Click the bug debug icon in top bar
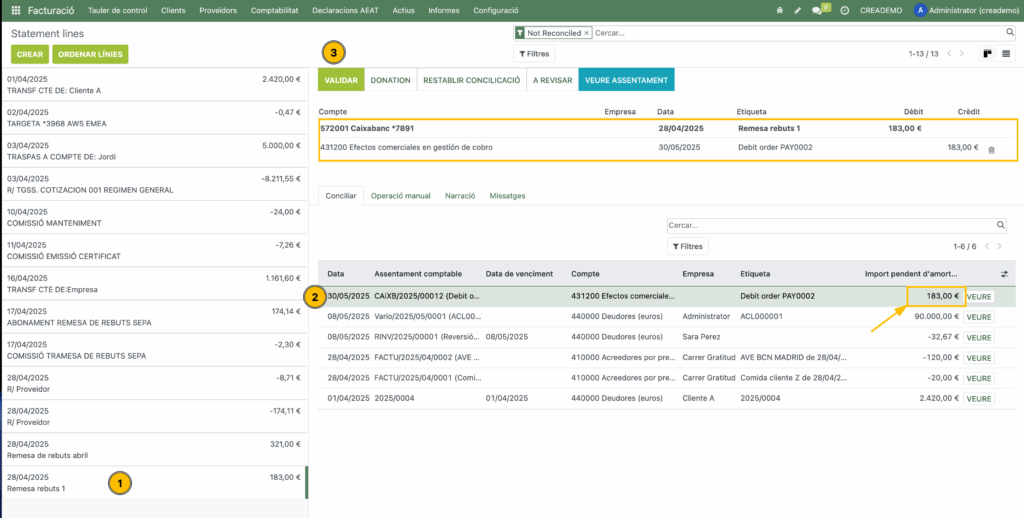This screenshot has width=1024, height=518. [780, 10]
